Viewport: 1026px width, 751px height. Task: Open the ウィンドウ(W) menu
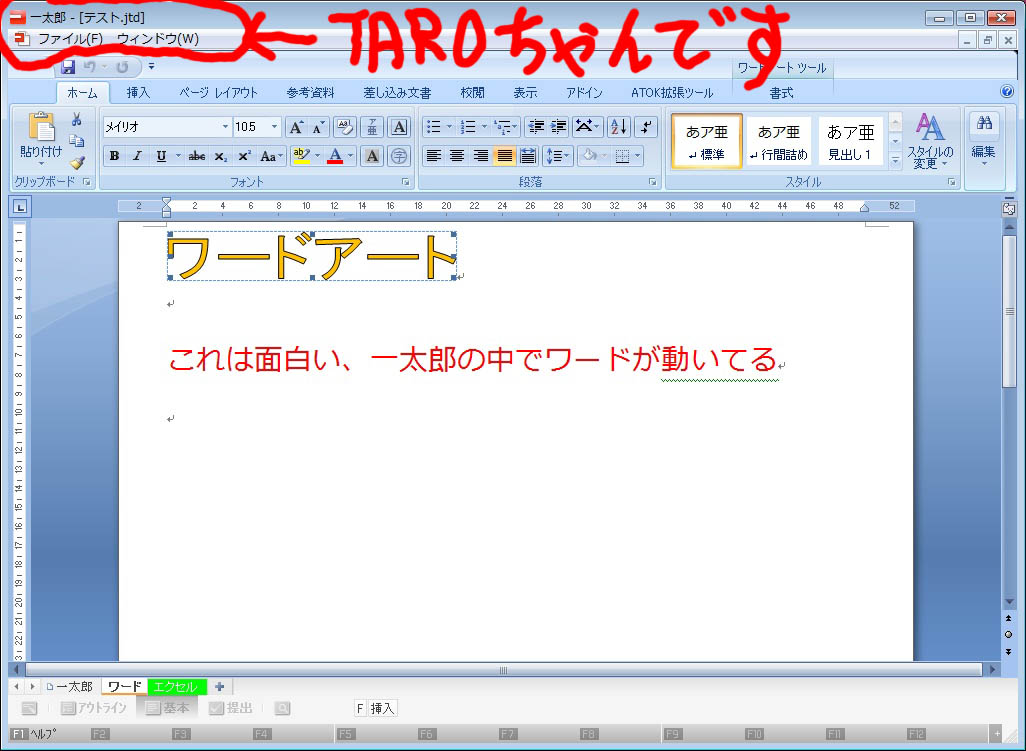tap(158, 39)
